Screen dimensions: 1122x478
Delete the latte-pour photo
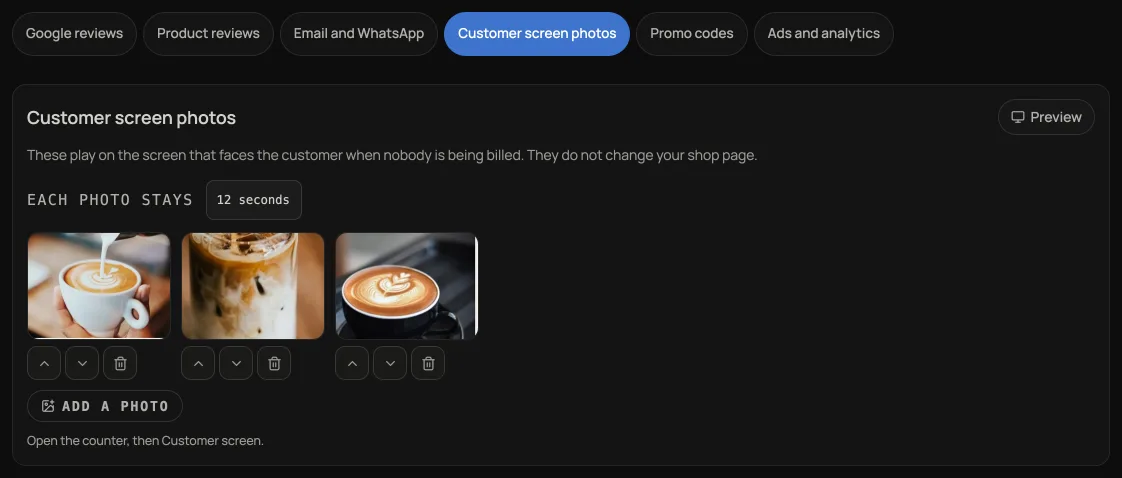click(x=120, y=363)
